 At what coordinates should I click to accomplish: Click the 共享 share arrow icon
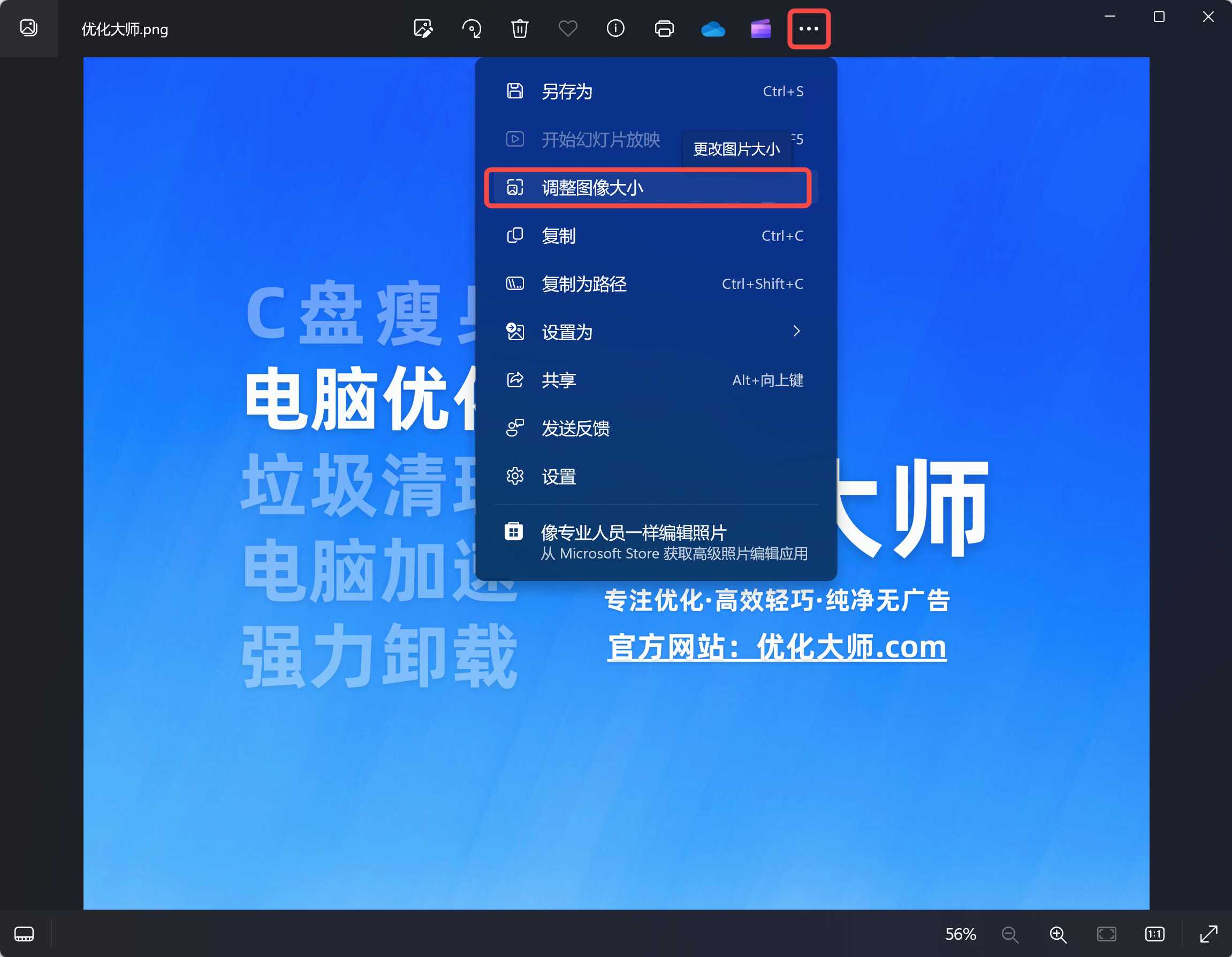pyautogui.click(x=514, y=379)
